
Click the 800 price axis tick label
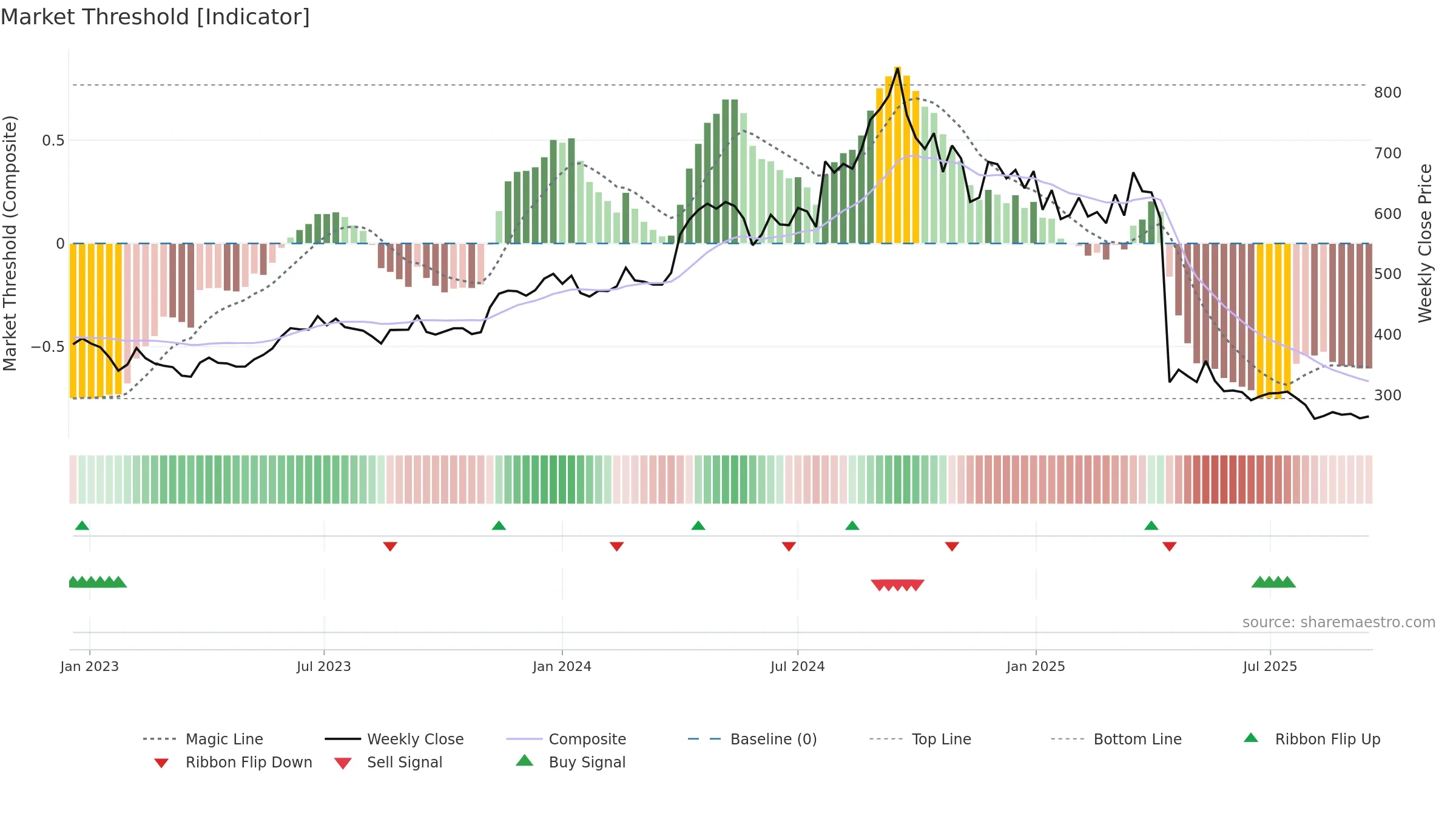1388,93
